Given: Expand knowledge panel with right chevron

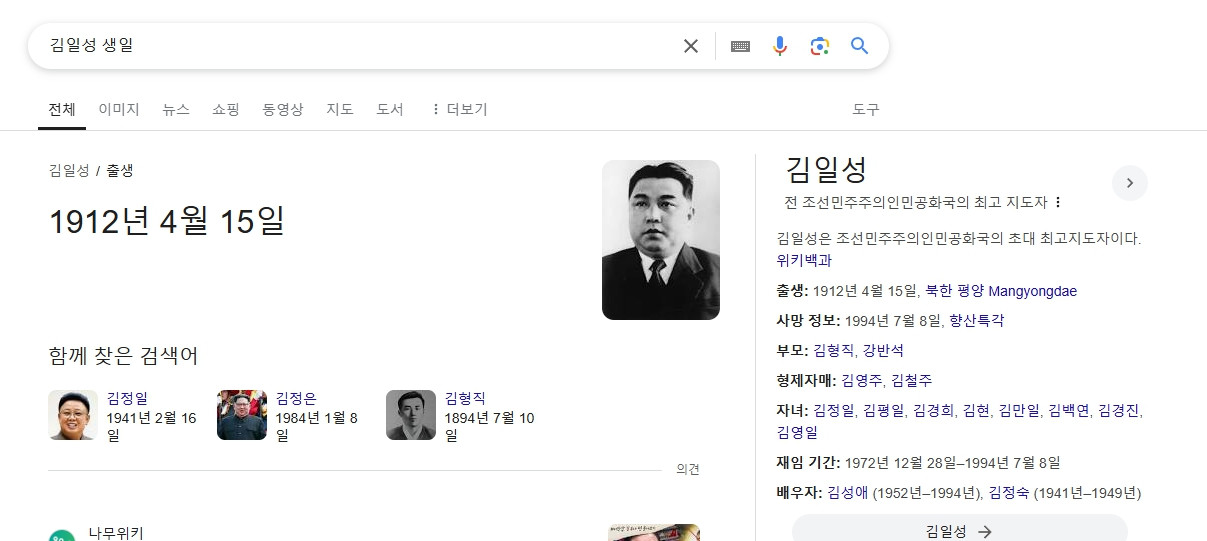Looking at the screenshot, I should click(x=1129, y=183).
